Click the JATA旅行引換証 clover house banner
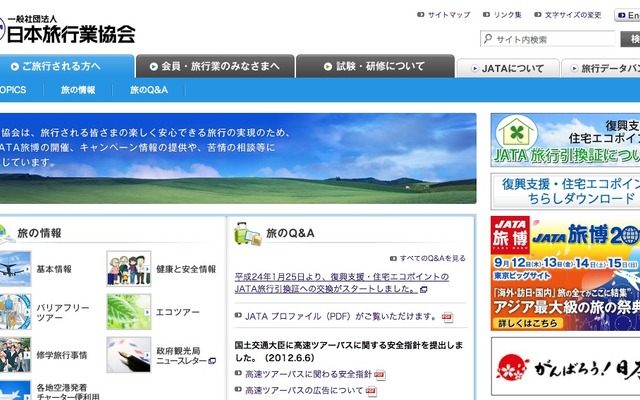Viewport: 640px width, 400px height. point(565,140)
